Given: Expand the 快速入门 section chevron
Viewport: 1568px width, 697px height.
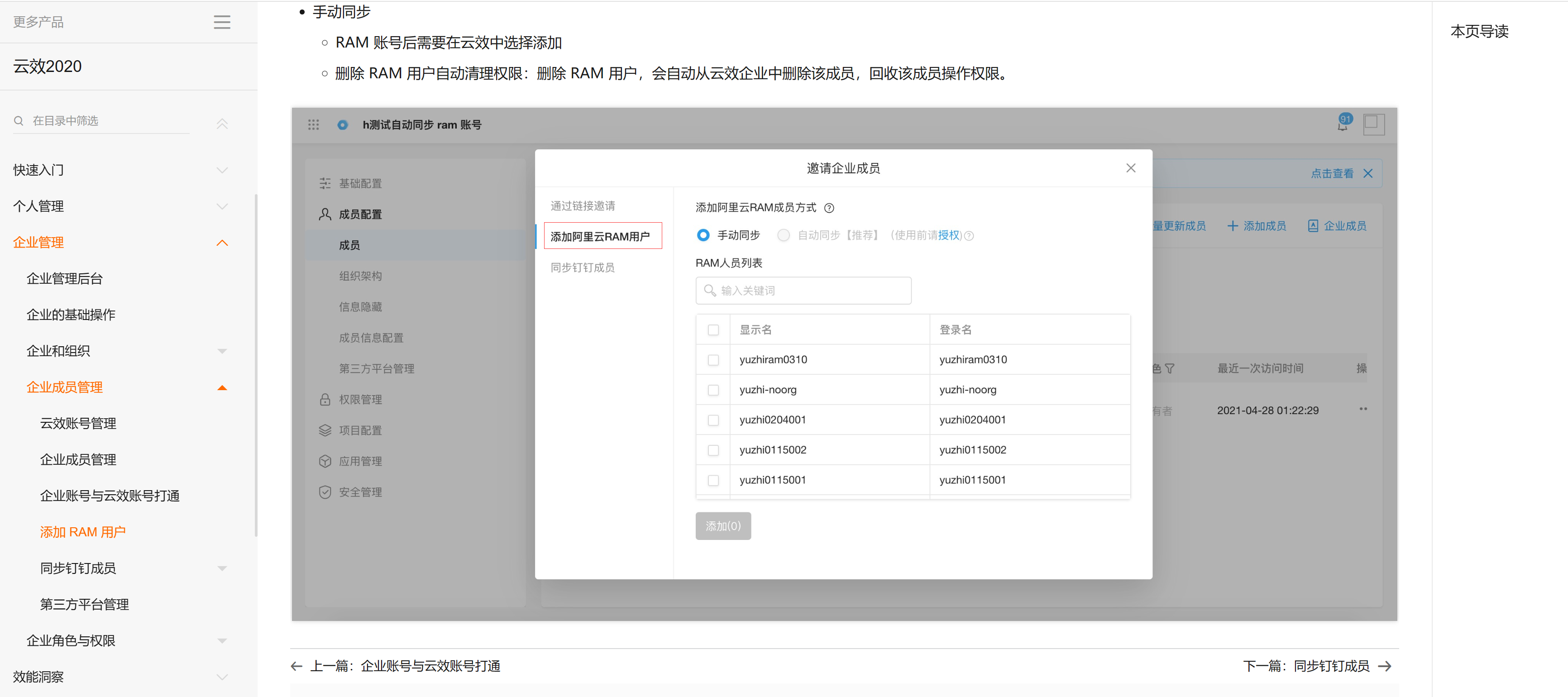Looking at the screenshot, I should click(x=222, y=171).
